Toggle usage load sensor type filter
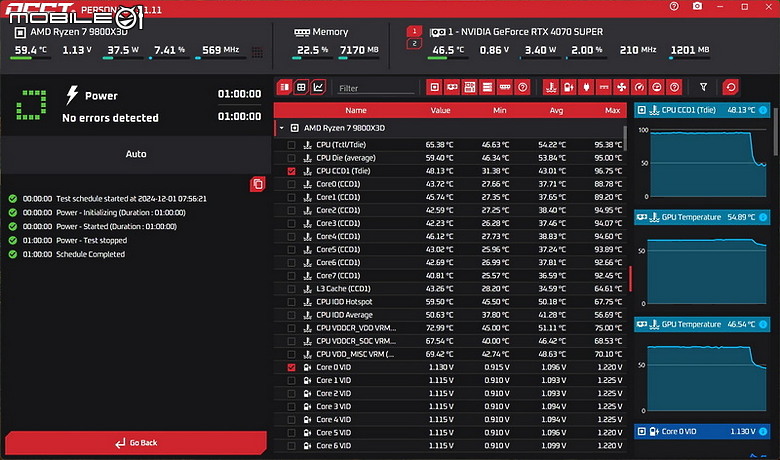 pyautogui.click(x=657, y=88)
